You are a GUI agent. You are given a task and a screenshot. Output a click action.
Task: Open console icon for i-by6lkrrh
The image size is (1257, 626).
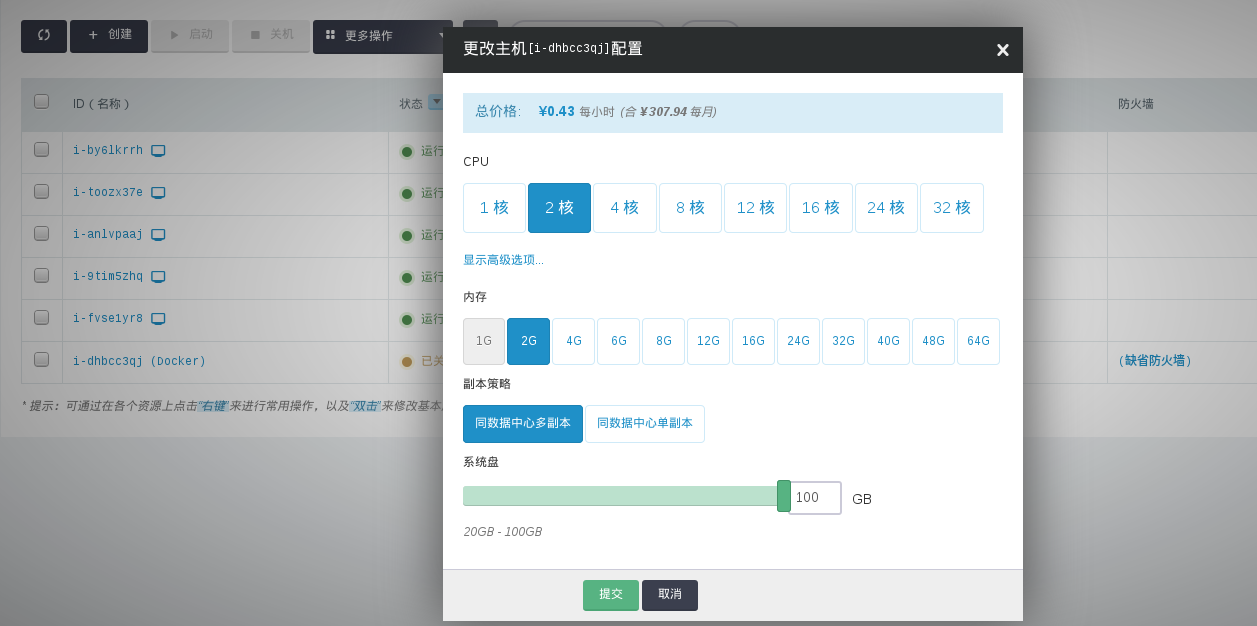[158, 151]
